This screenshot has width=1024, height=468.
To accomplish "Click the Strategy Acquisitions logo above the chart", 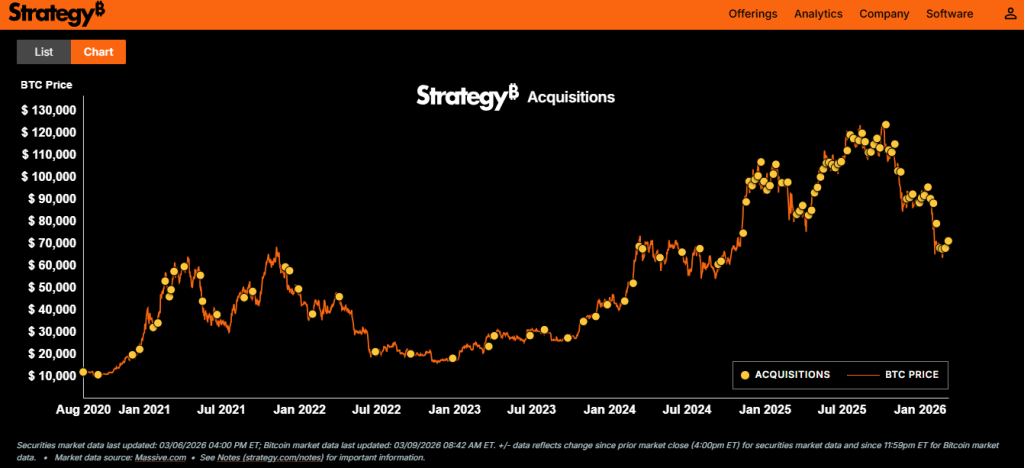I will 515,97.
